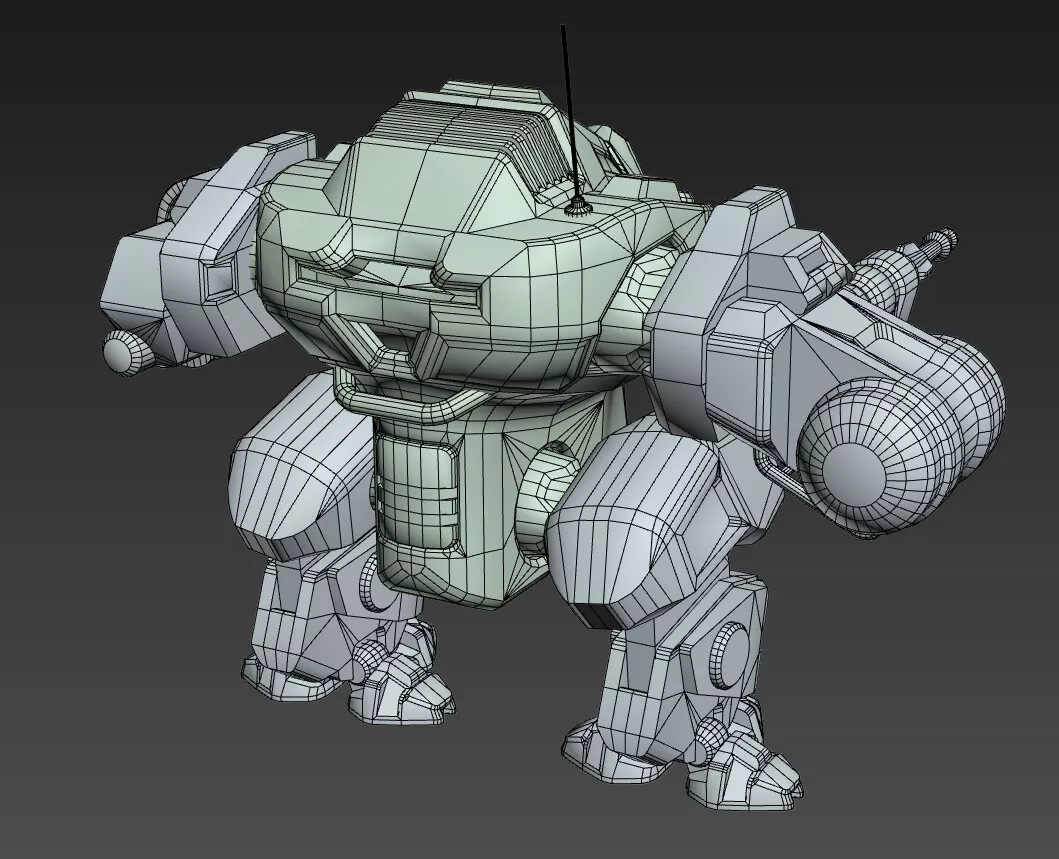
Task: Click the antenna base on the mech roof
Action: (577, 208)
